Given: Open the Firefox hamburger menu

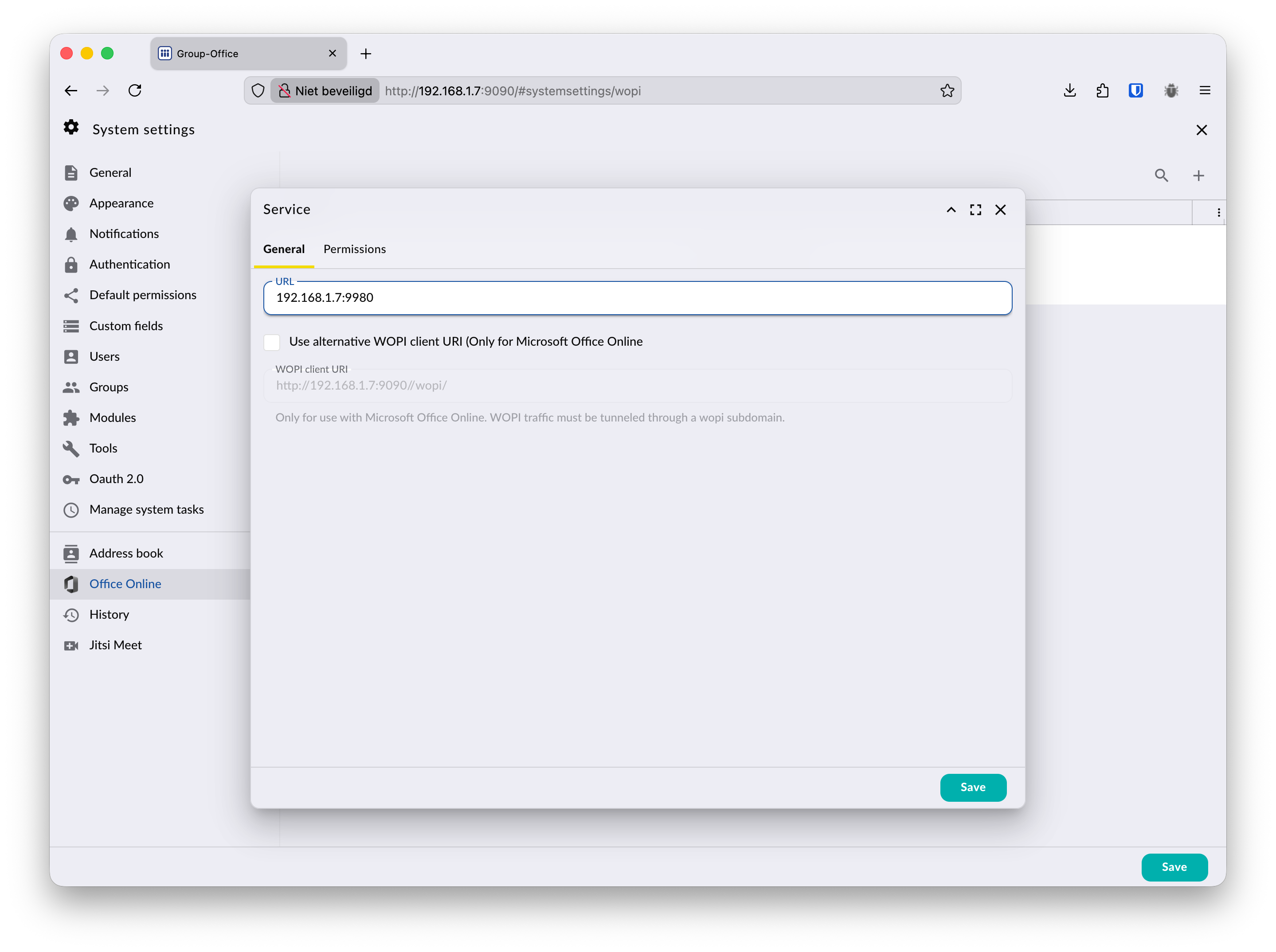Looking at the screenshot, I should [1205, 90].
